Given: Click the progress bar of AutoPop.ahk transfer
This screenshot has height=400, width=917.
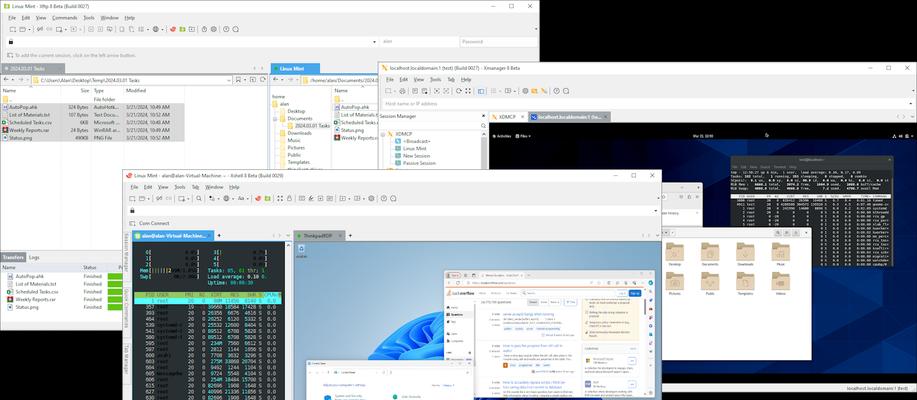Looking at the screenshot, I should point(115,276).
